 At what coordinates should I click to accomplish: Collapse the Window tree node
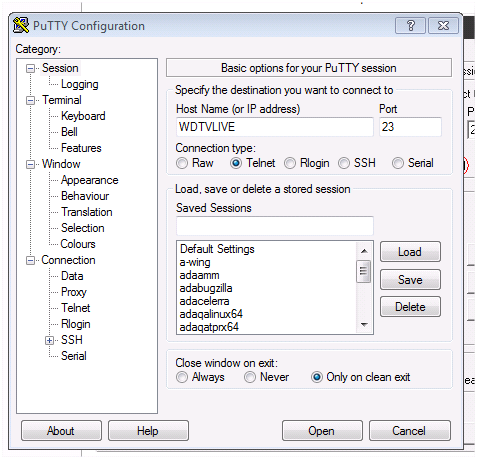(30, 165)
